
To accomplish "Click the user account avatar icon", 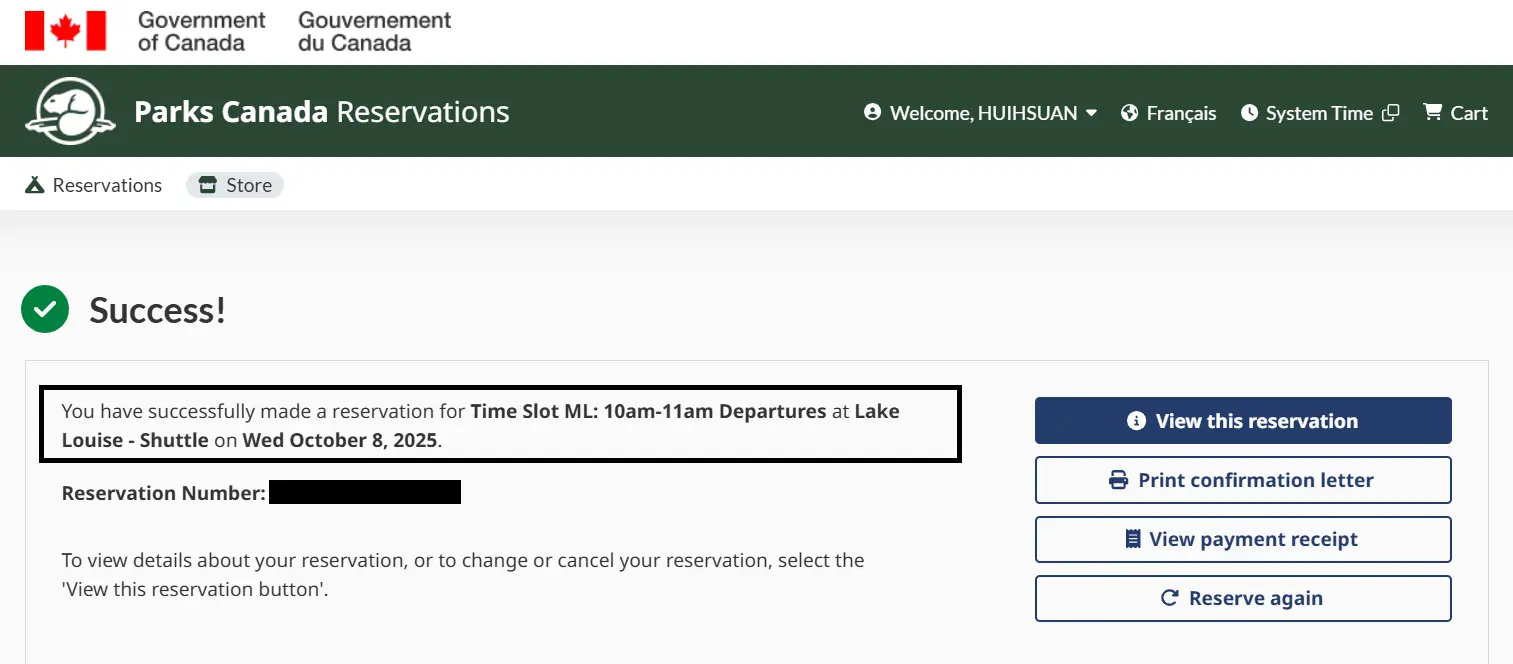I will [x=873, y=113].
